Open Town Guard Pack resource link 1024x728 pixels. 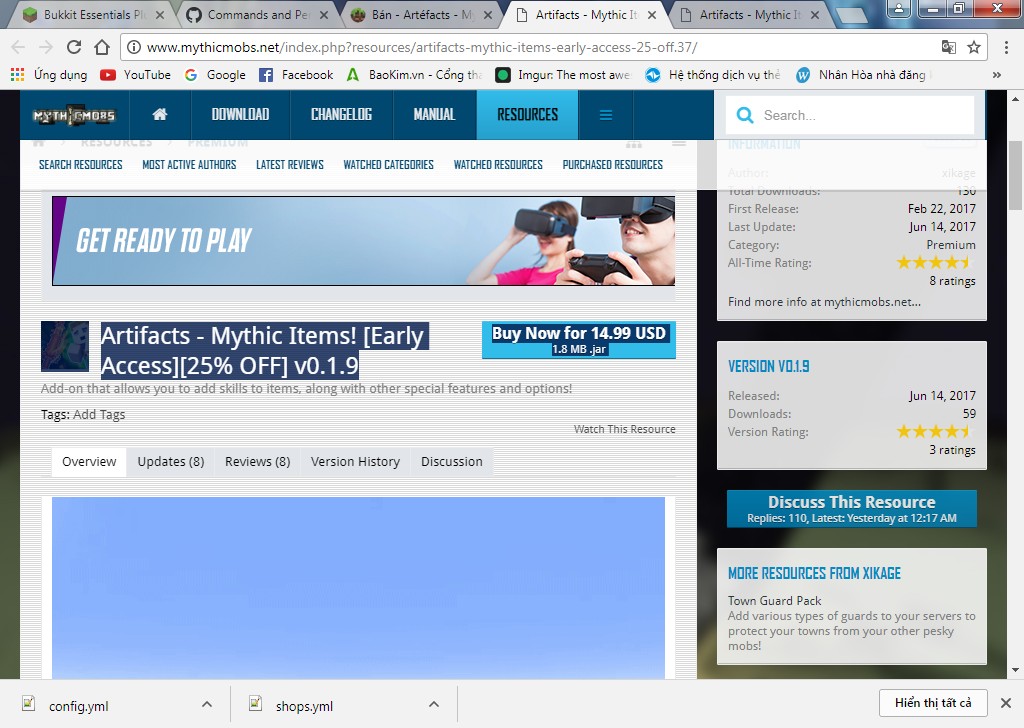pos(775,601)
